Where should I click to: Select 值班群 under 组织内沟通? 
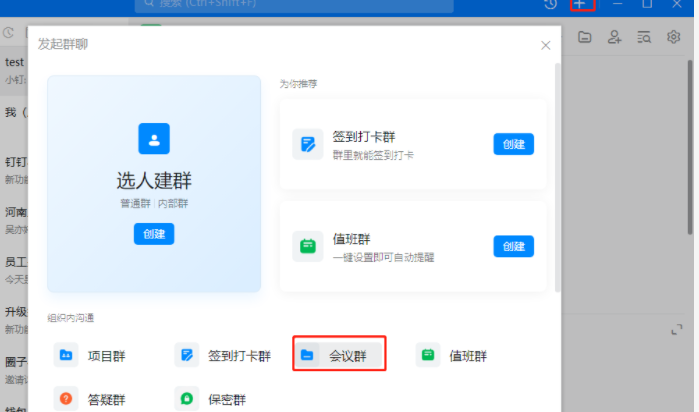[x=452, y=355]
